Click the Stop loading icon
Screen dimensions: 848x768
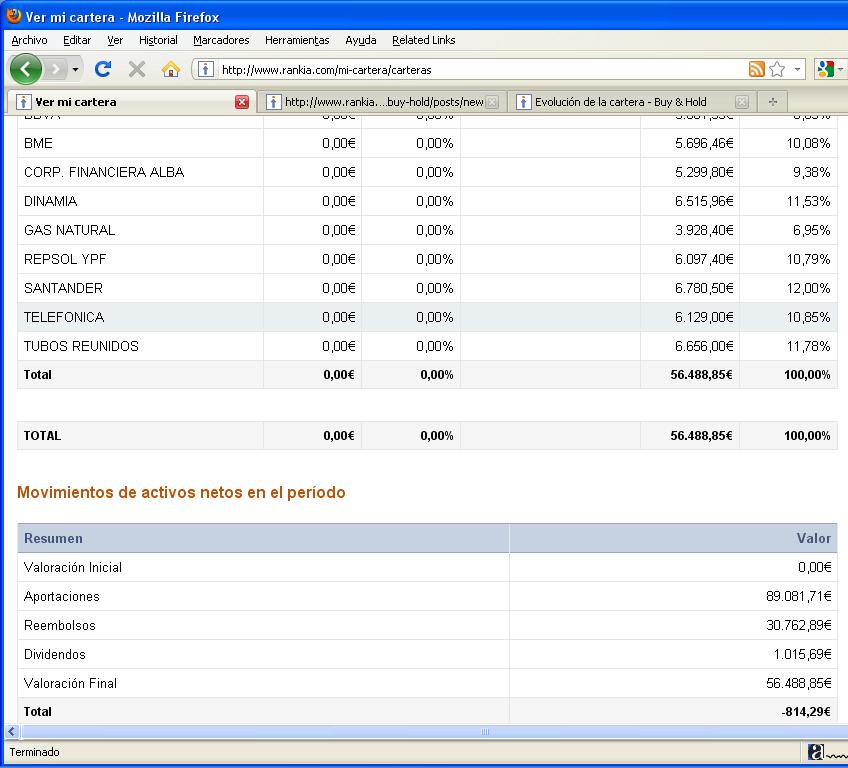click(x=137, y=69)
